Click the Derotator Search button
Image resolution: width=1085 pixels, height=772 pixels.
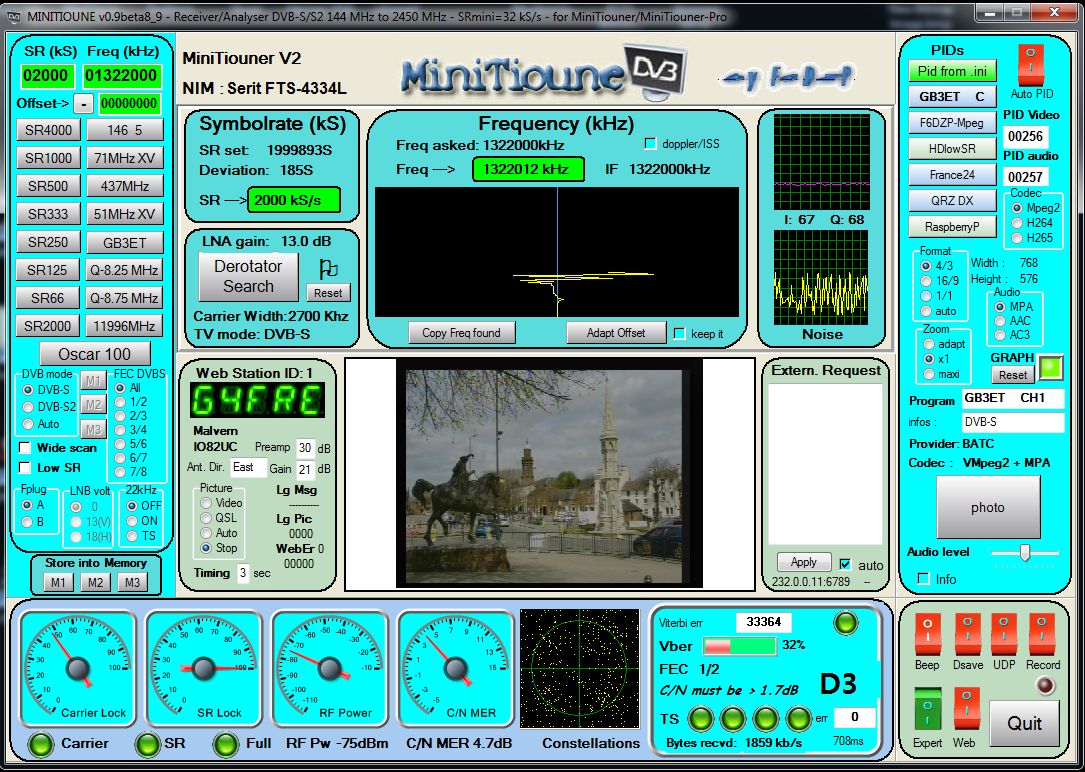click(248, 277)
